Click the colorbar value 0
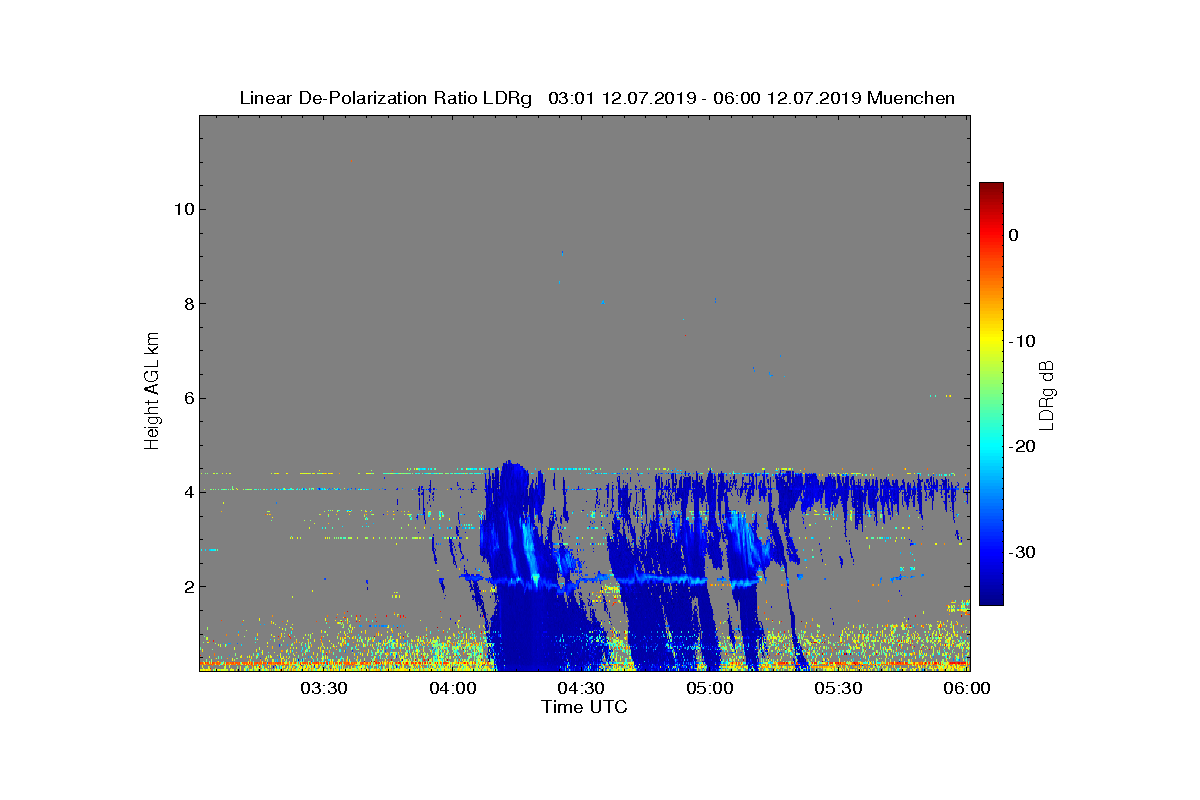 click(1013, 235)
